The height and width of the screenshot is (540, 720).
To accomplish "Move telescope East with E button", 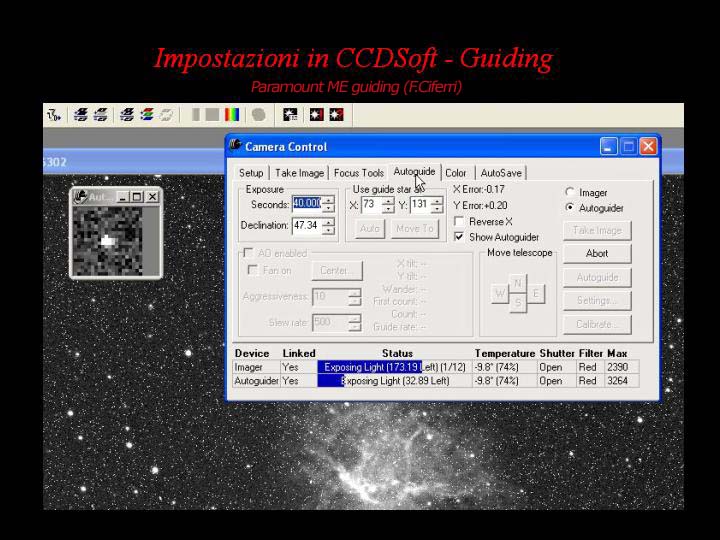I will (x=535, y=293).
